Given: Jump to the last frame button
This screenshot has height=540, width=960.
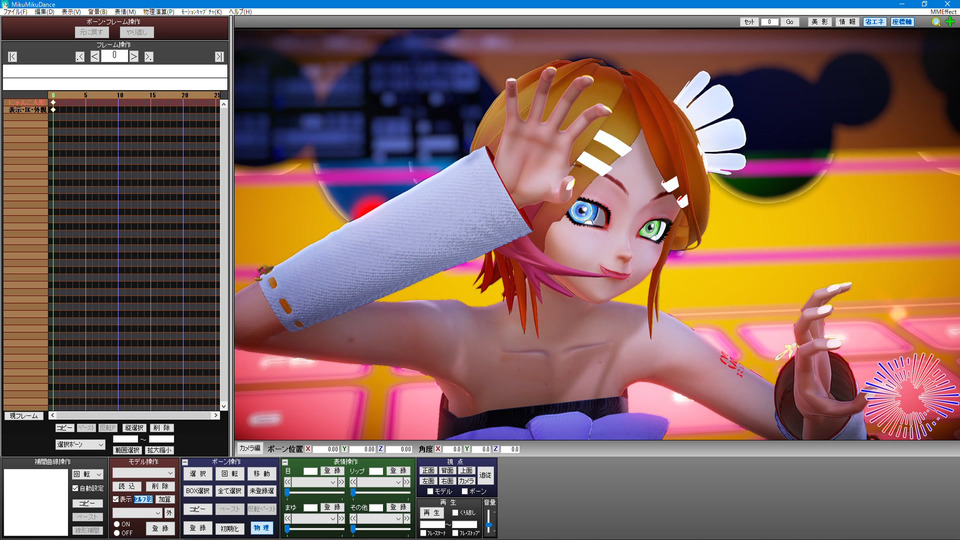Looking at the screenshot, I should click(x=221, y=57).
